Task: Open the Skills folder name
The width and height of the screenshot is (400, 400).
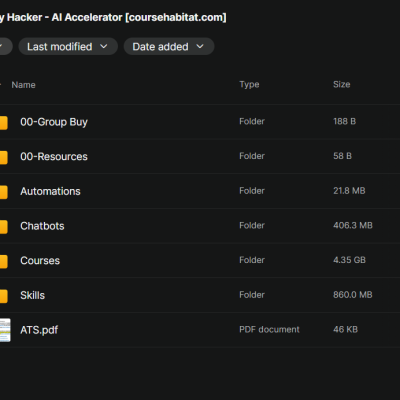Action: click(32, 295)
